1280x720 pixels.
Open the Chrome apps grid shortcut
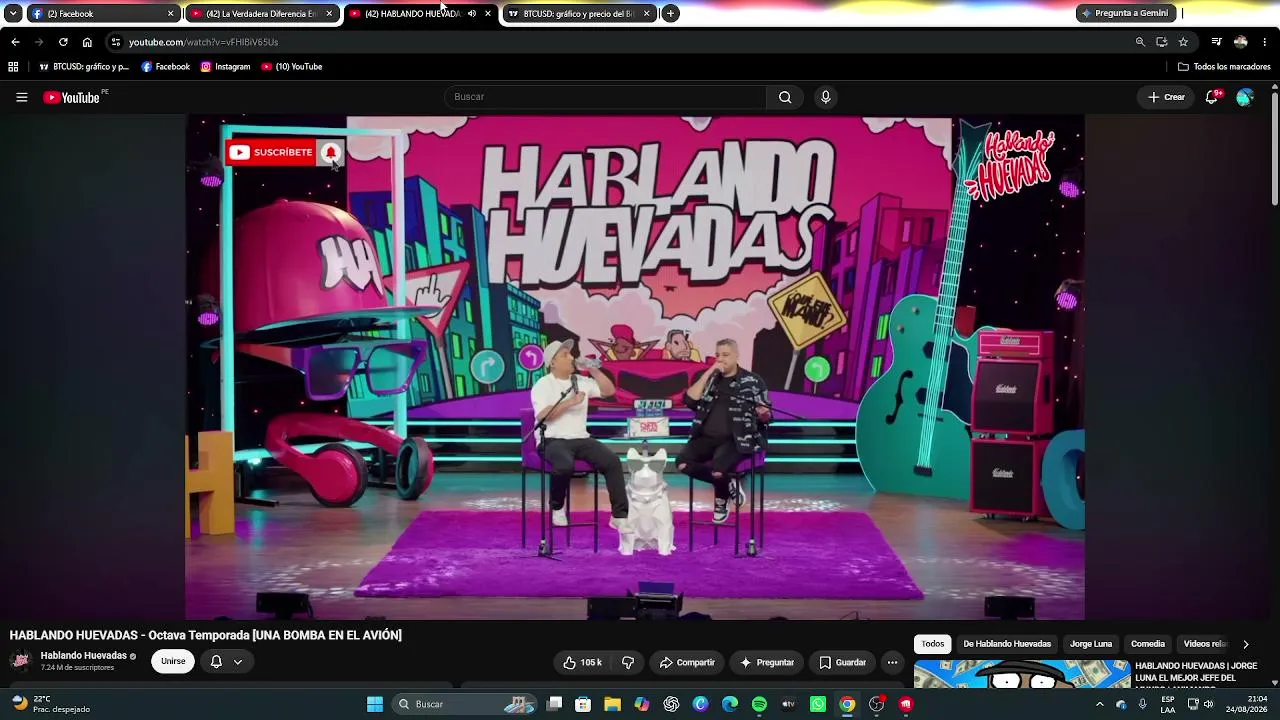click(13, 67)
